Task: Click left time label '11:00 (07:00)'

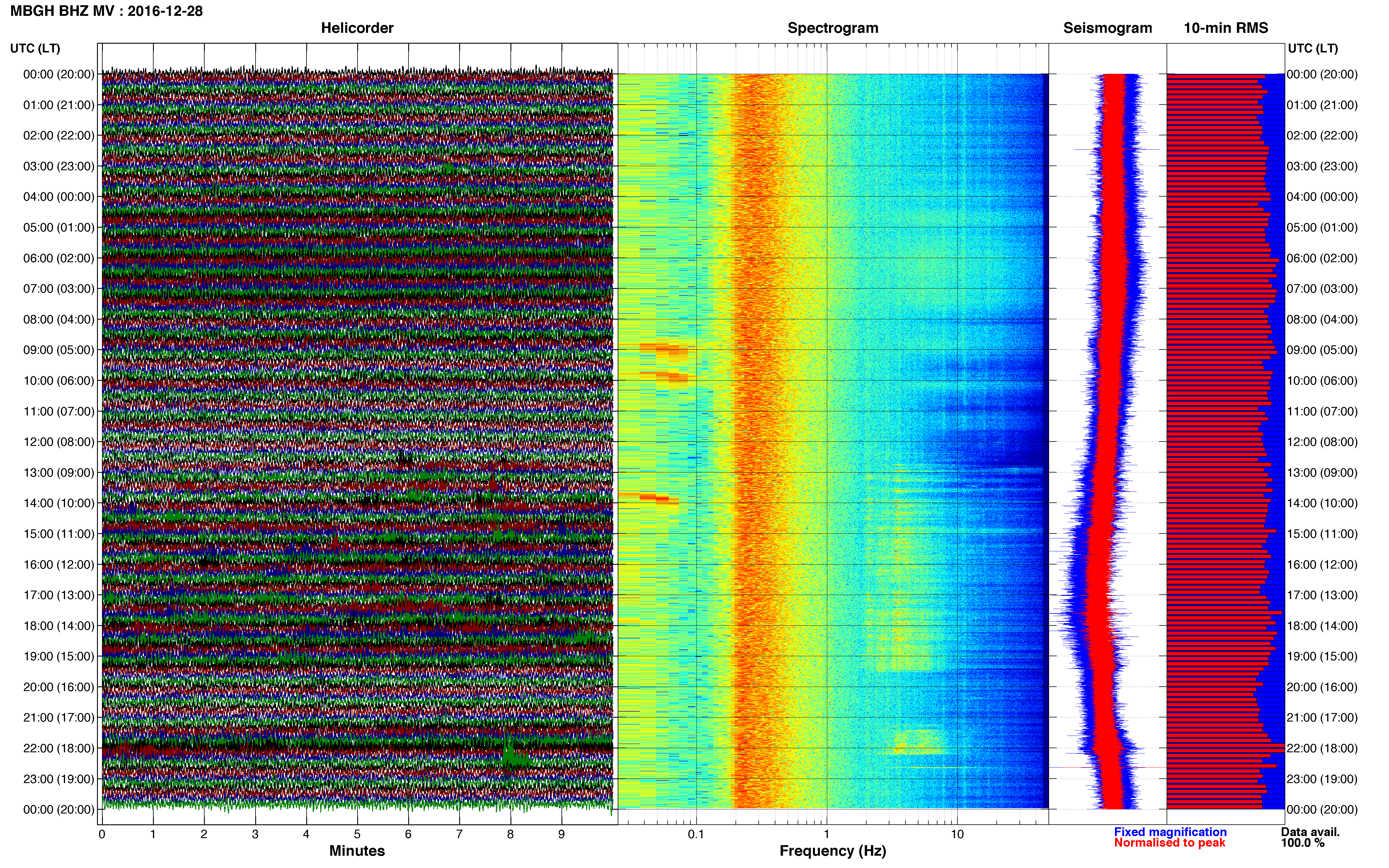Action: click(x=59, y=412)
